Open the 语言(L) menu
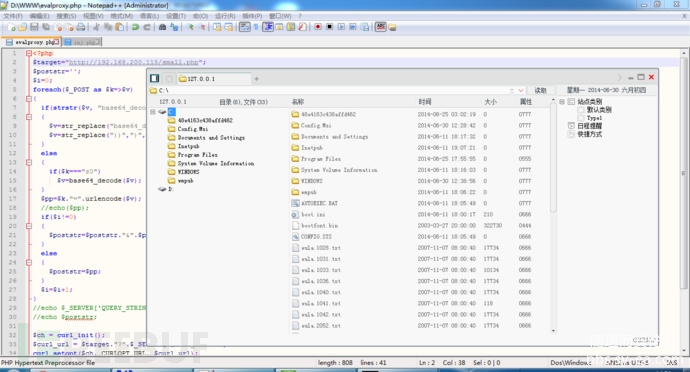 click(149, 16)
